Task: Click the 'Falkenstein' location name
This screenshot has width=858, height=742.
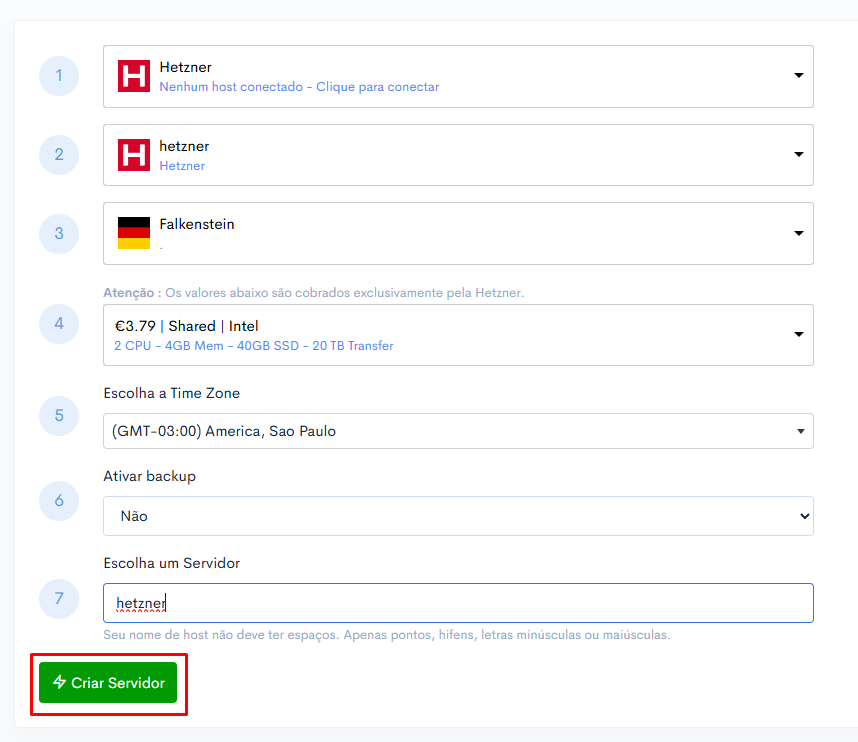Action: pyautogui.click(x=197, y=224)
